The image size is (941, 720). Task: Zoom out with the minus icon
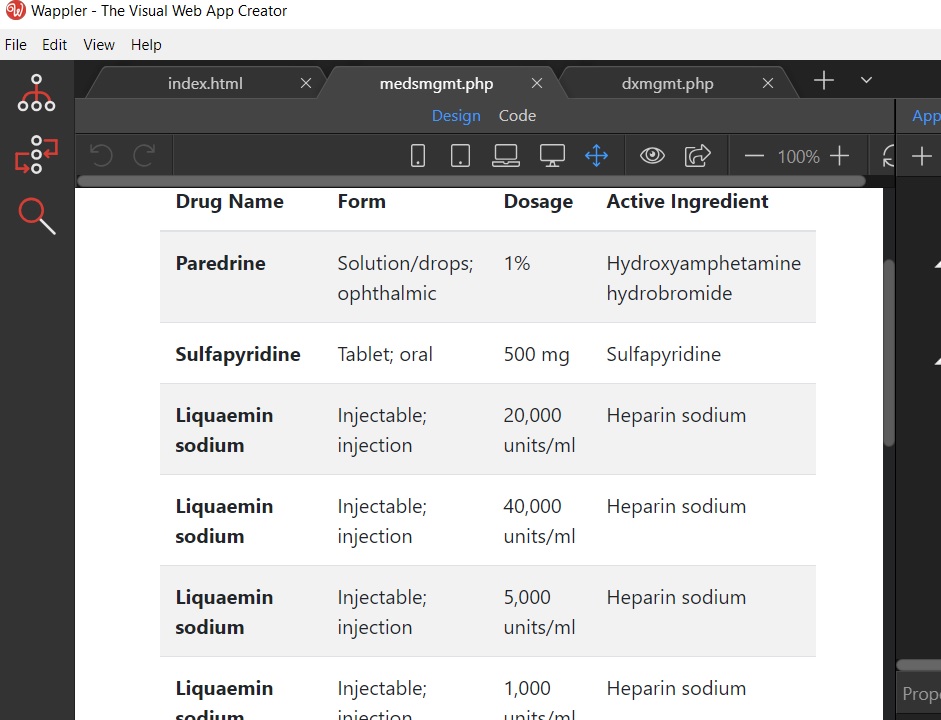pos(754,157)
